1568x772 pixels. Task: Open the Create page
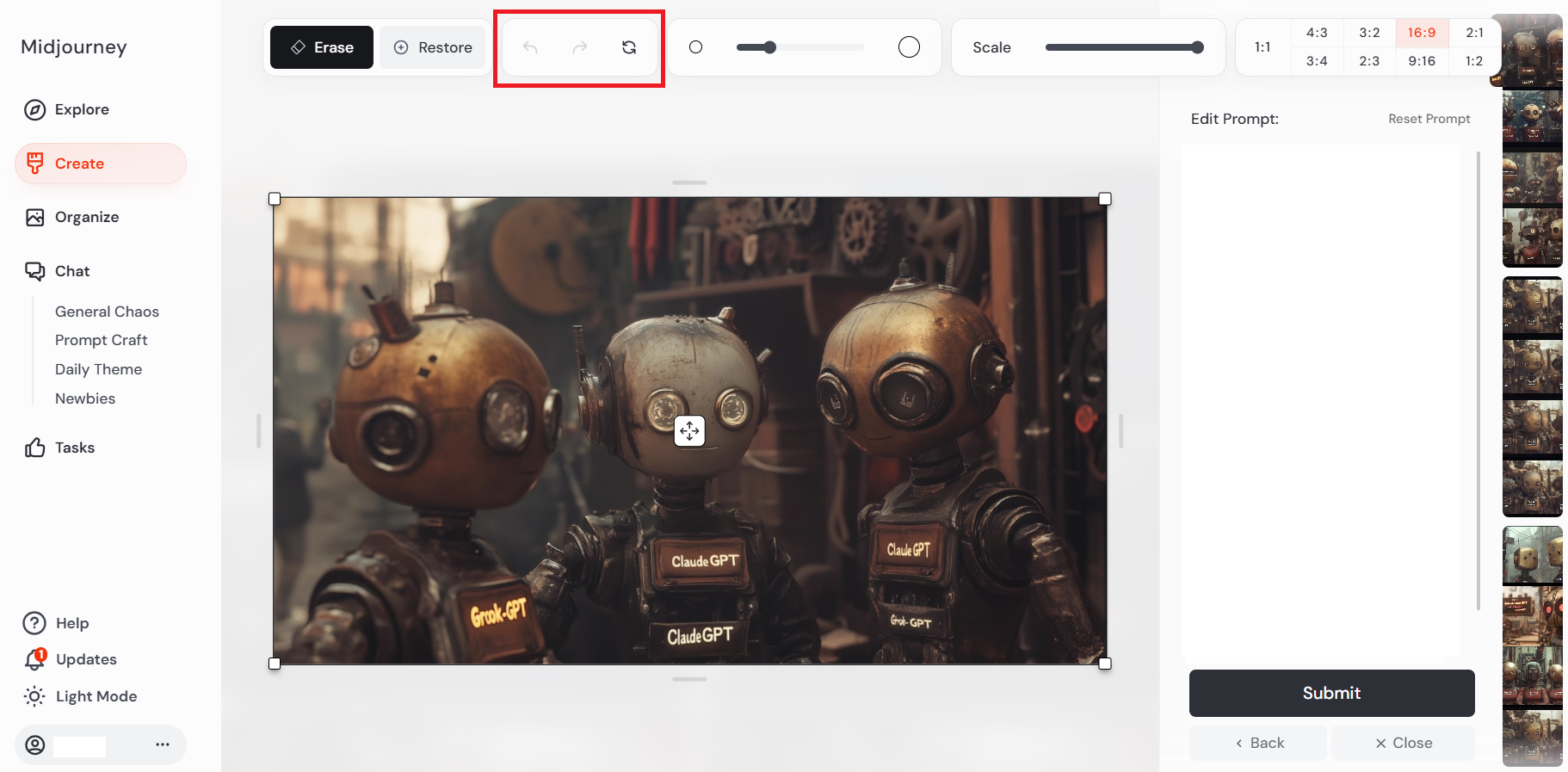point(101,164)
